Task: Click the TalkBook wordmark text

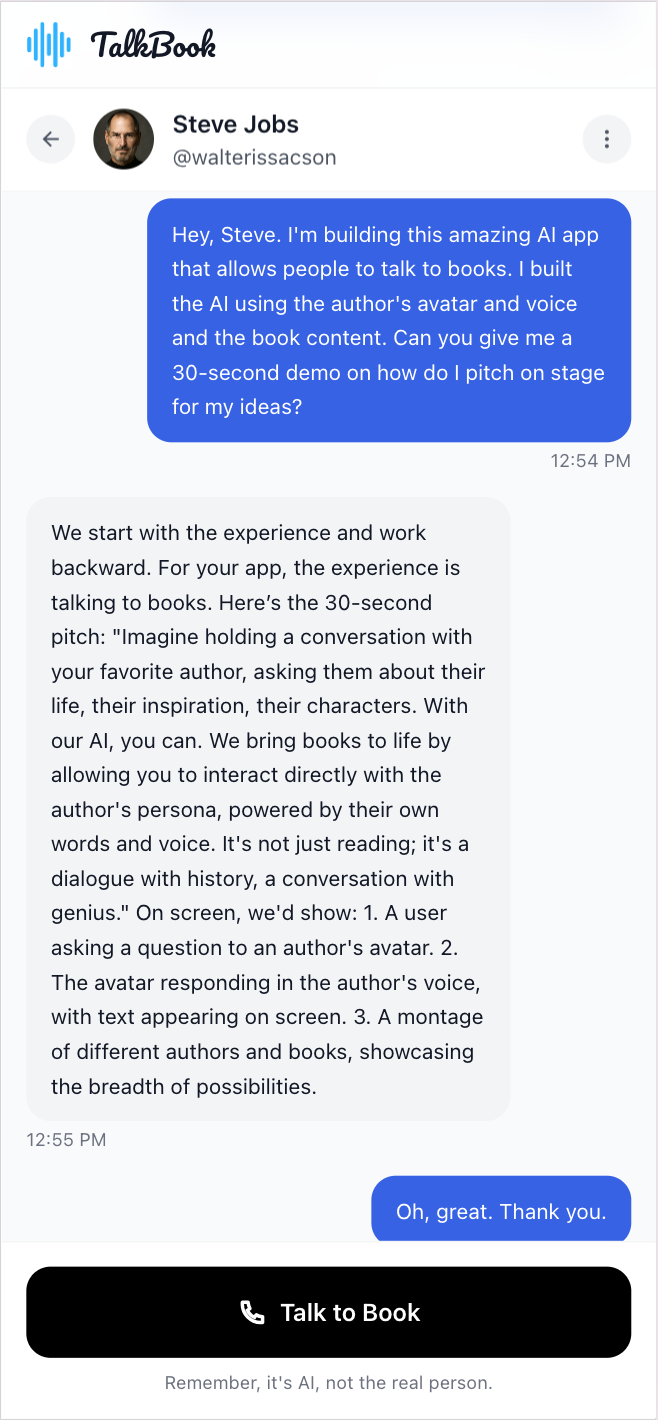Action: pos(153,45)
